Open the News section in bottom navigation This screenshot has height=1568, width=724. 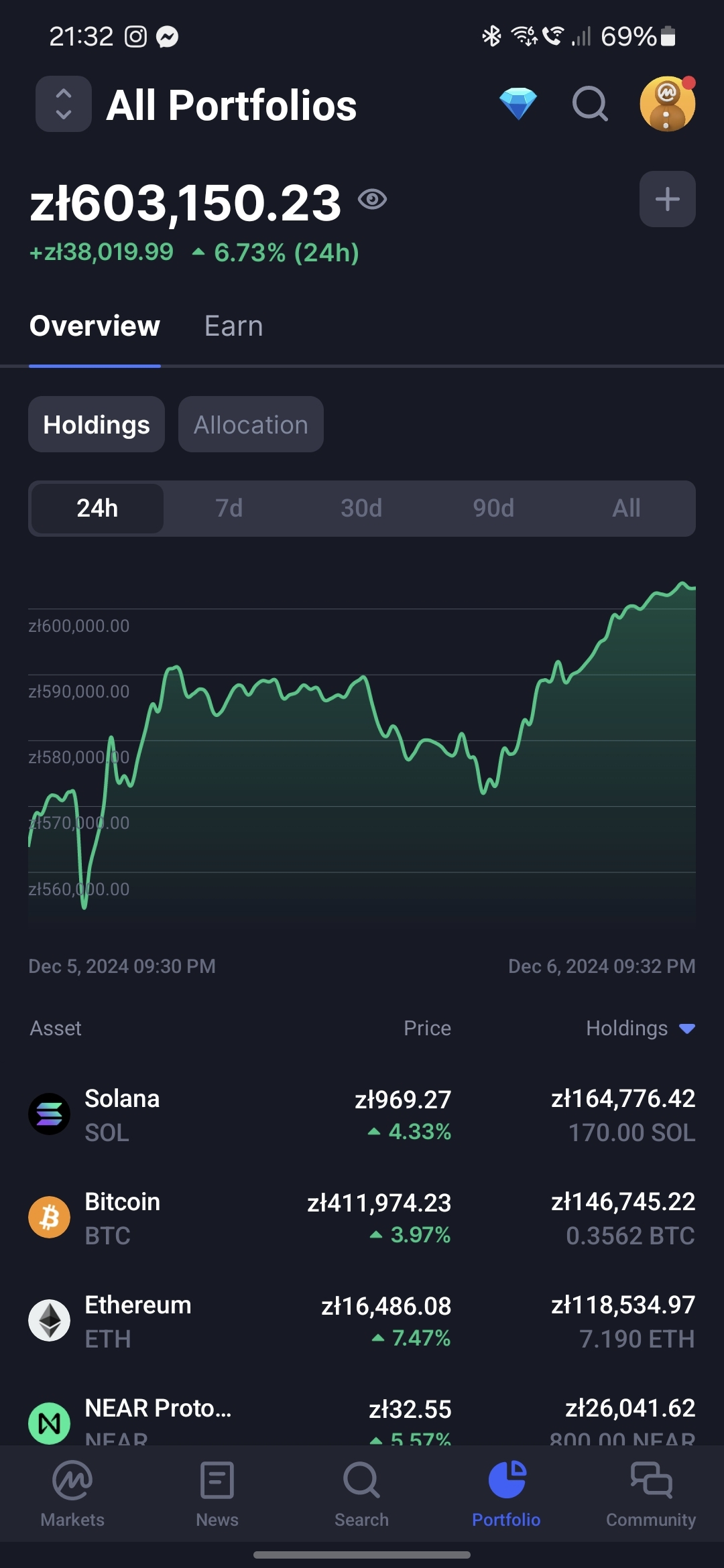[217, 1492]
